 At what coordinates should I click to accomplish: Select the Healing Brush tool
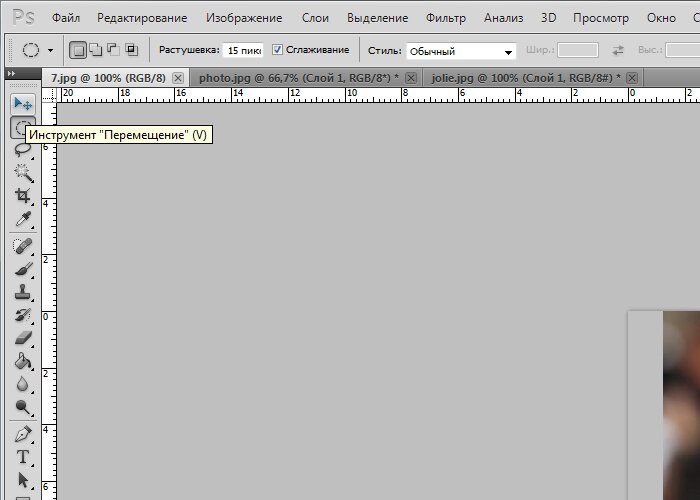(22, 246)
